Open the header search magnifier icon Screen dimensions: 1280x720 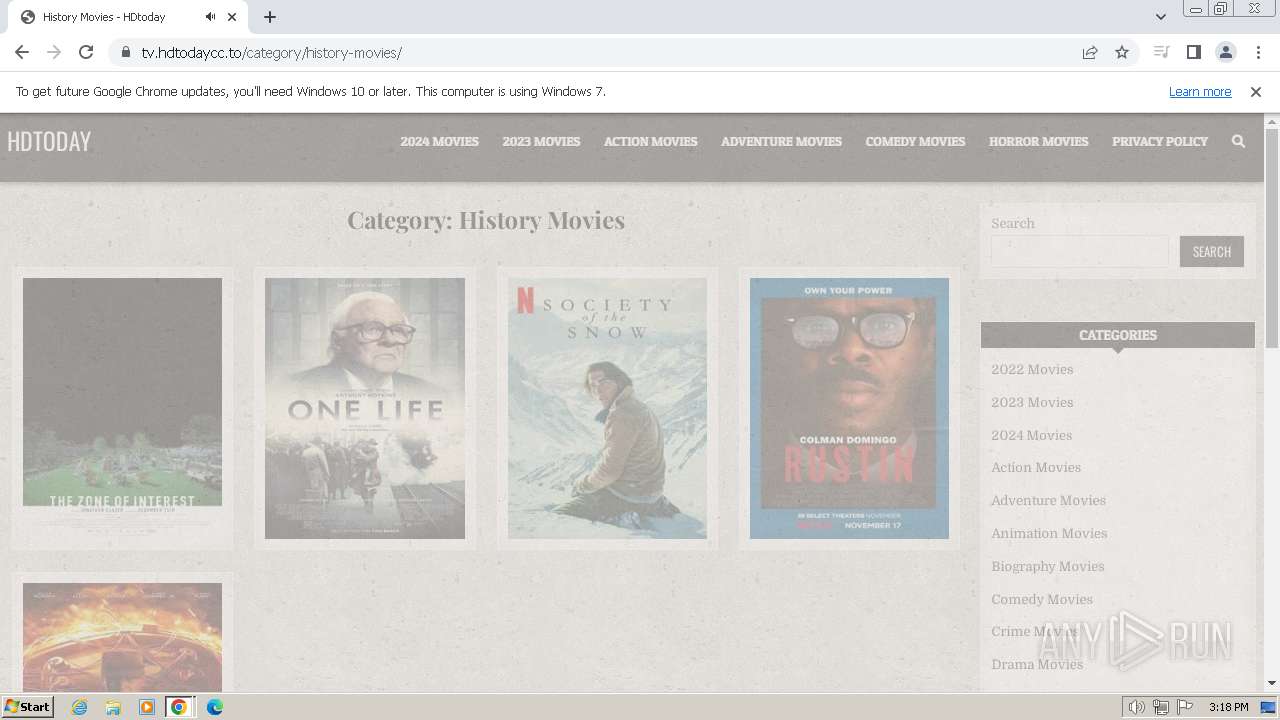[1238, 141]
